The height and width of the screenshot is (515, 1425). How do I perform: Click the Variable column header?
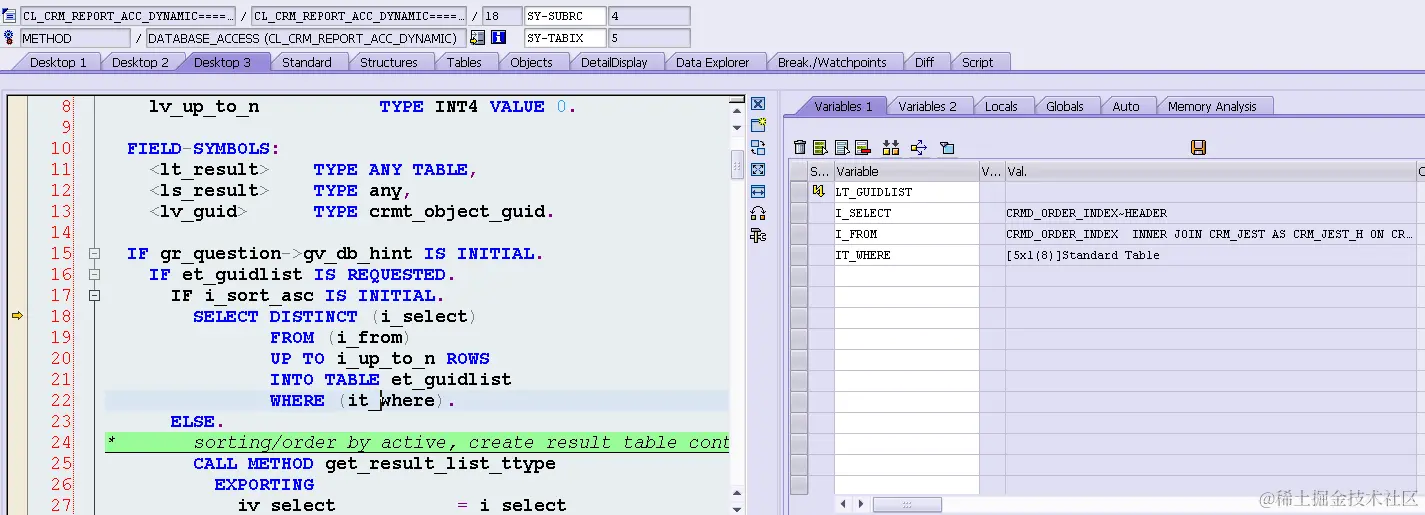[906, 171]
